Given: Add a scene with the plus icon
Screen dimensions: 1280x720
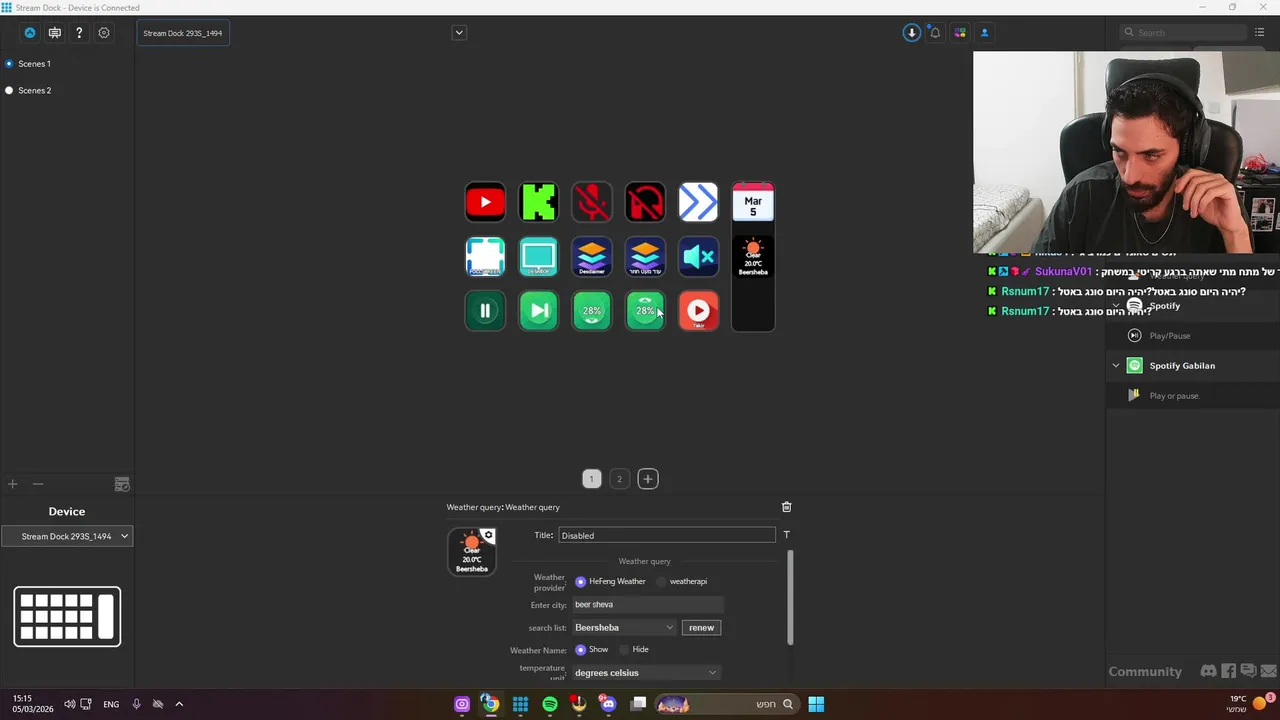Looking at the screenshot, I should [x=13, y=484].
